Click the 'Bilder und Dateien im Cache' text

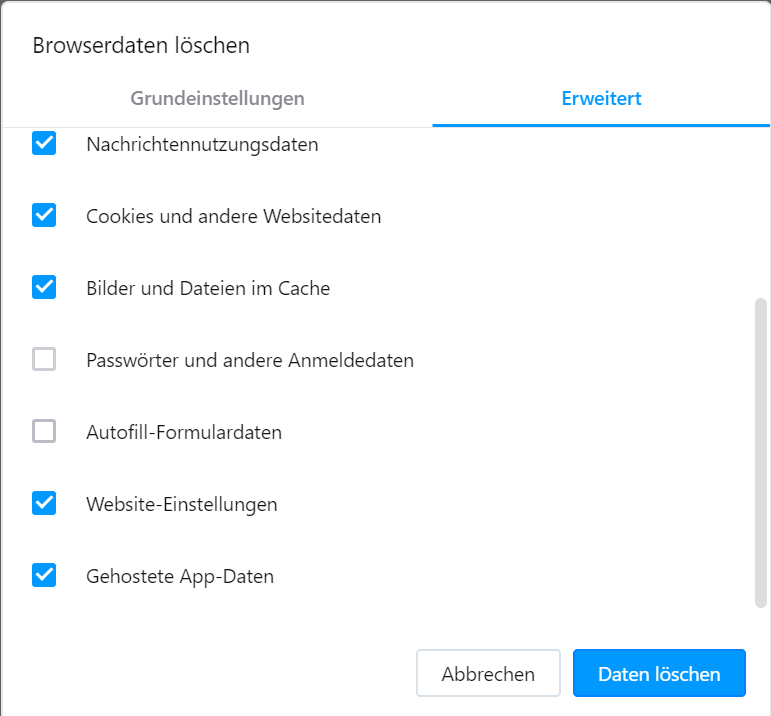click(x=208, y=288)
